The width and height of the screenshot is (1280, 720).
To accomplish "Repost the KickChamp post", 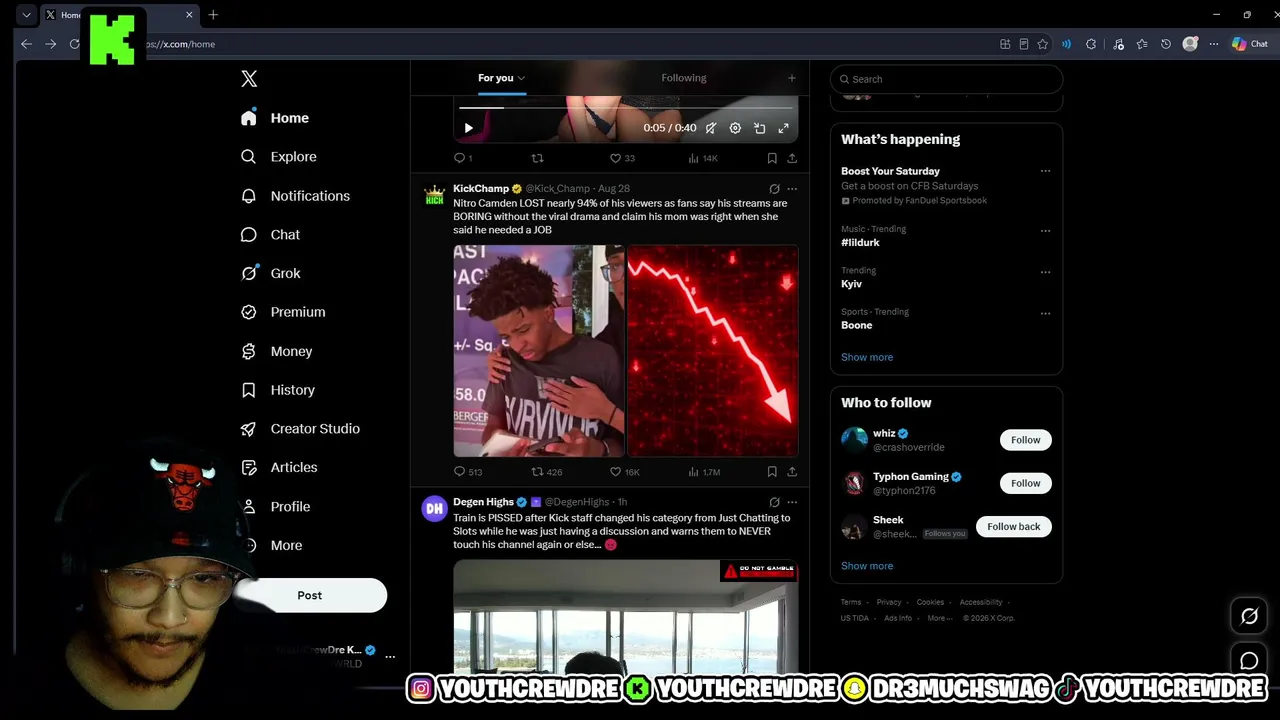I will point(537,471).
